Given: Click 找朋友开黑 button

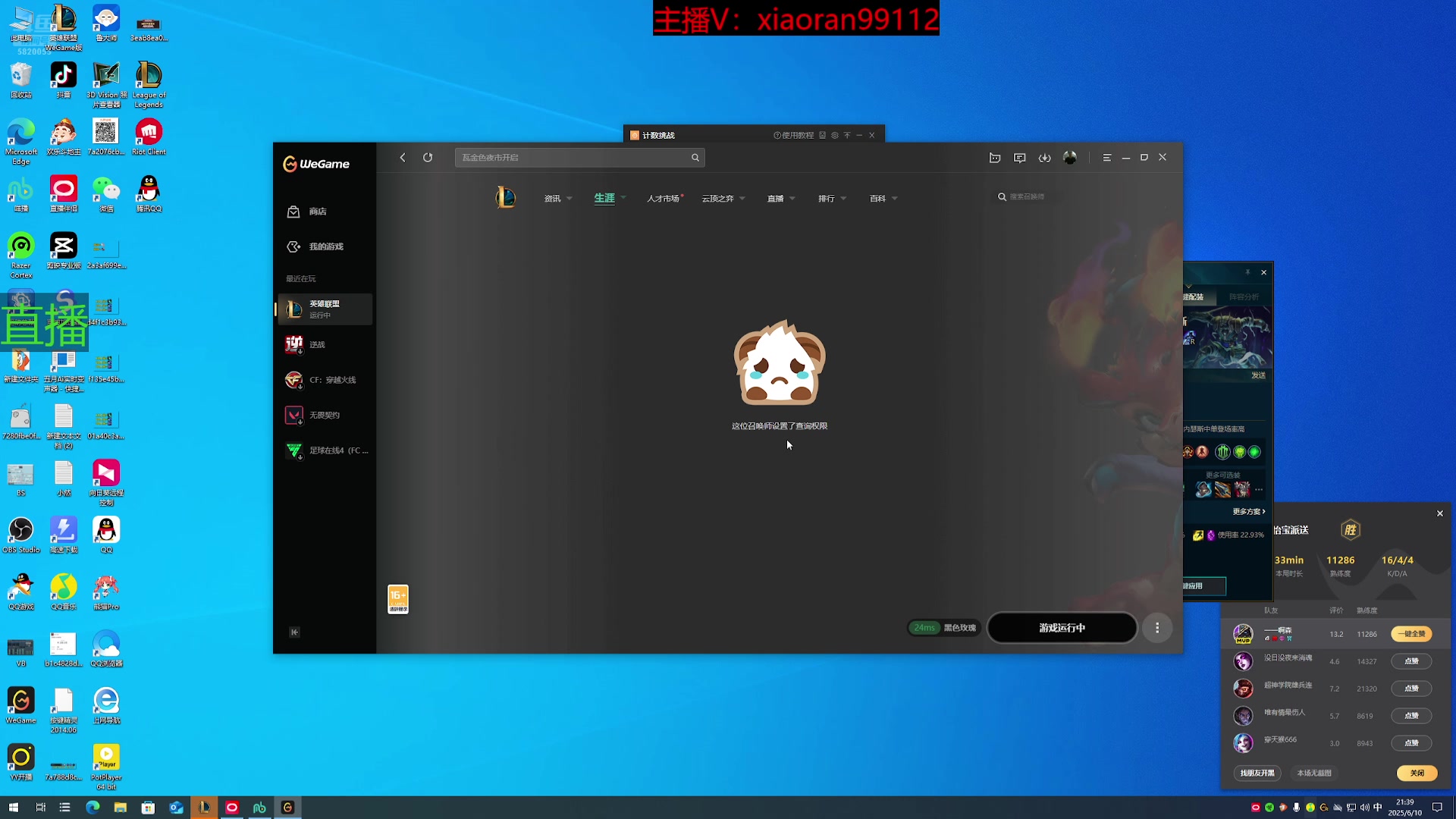Looking at the screenshot, I should 1257,773.
